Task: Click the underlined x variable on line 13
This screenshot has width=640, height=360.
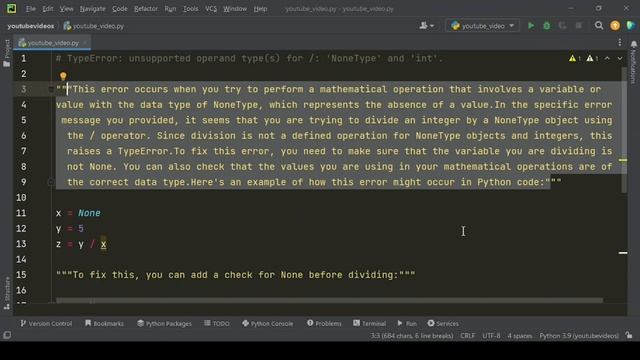Action: tap(103, 244)
